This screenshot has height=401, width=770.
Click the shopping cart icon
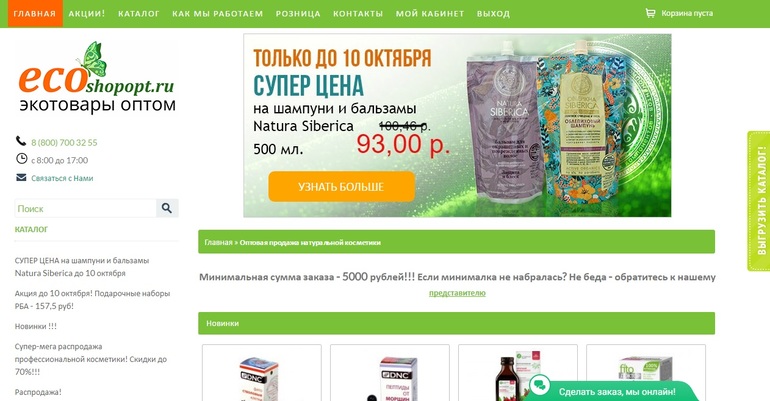pyautogui.click(x=650, y=13)
